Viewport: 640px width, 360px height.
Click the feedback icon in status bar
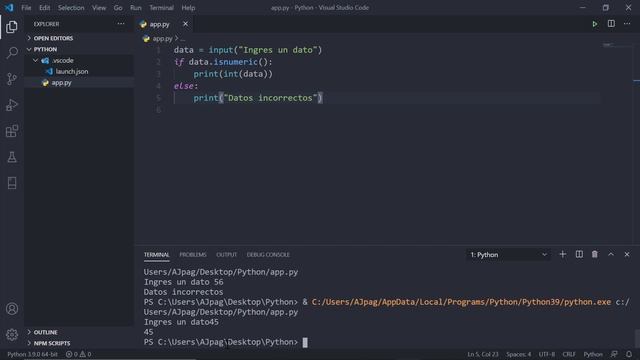pos(614,354)
